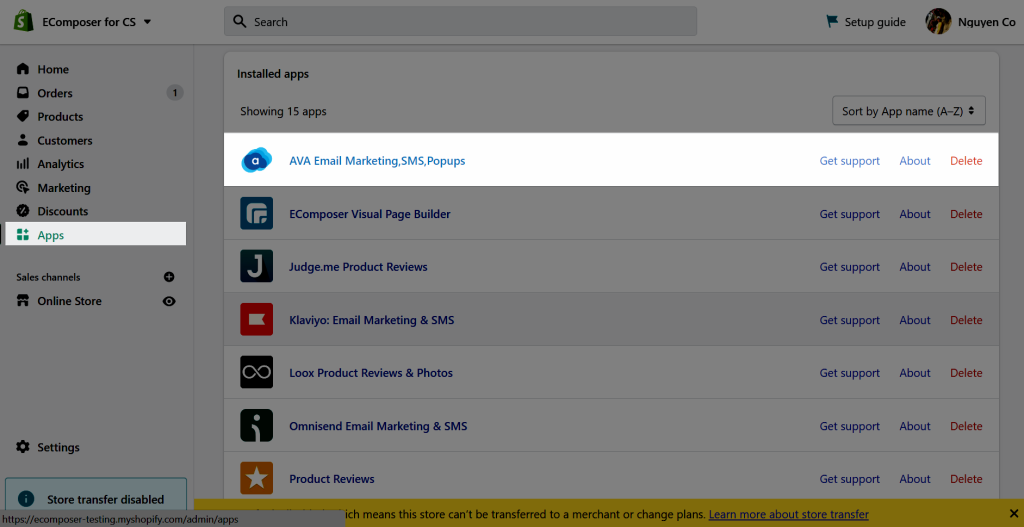Click the Products tag icon

click(x=23, y=116)
